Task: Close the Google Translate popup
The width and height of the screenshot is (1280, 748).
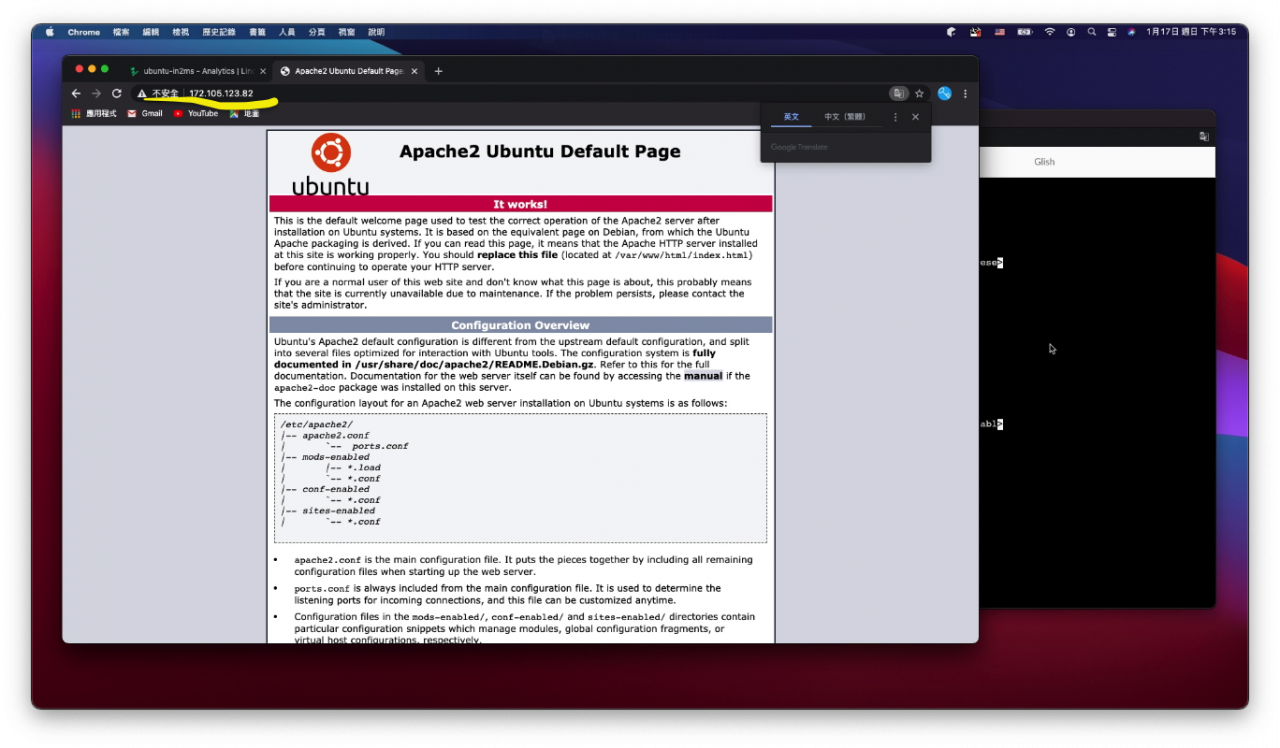Action: click(915, 117)
